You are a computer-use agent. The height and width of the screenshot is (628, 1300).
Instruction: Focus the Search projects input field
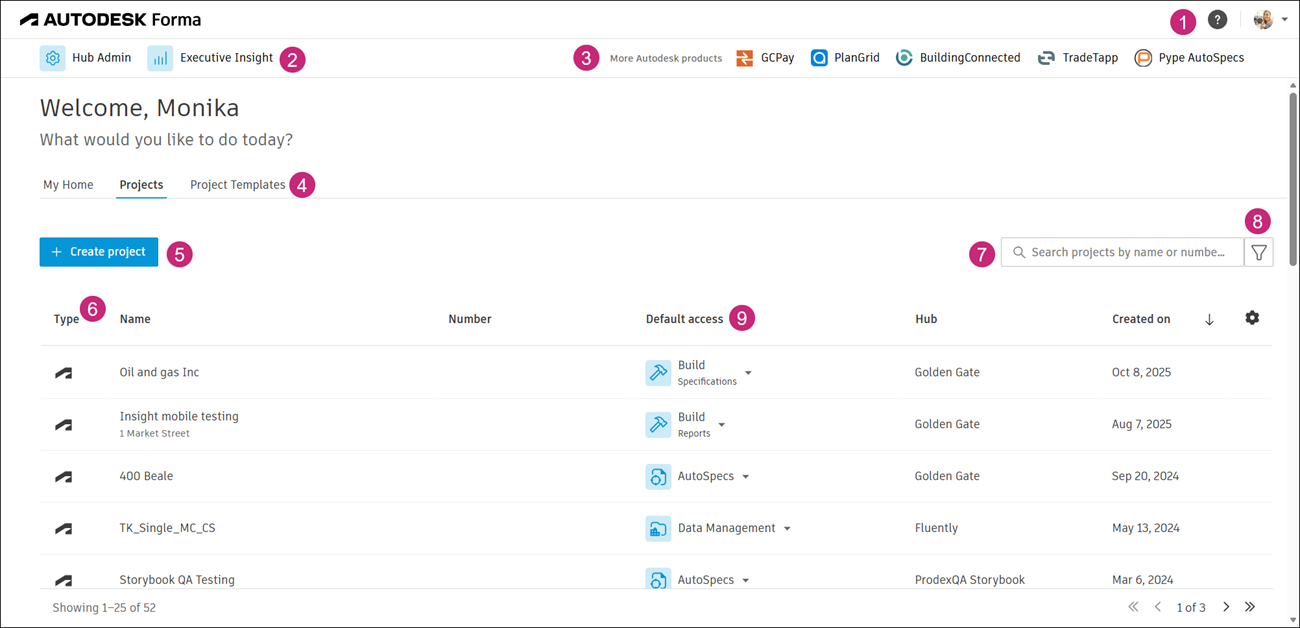pyautogui.click(x=1122, y=252)
